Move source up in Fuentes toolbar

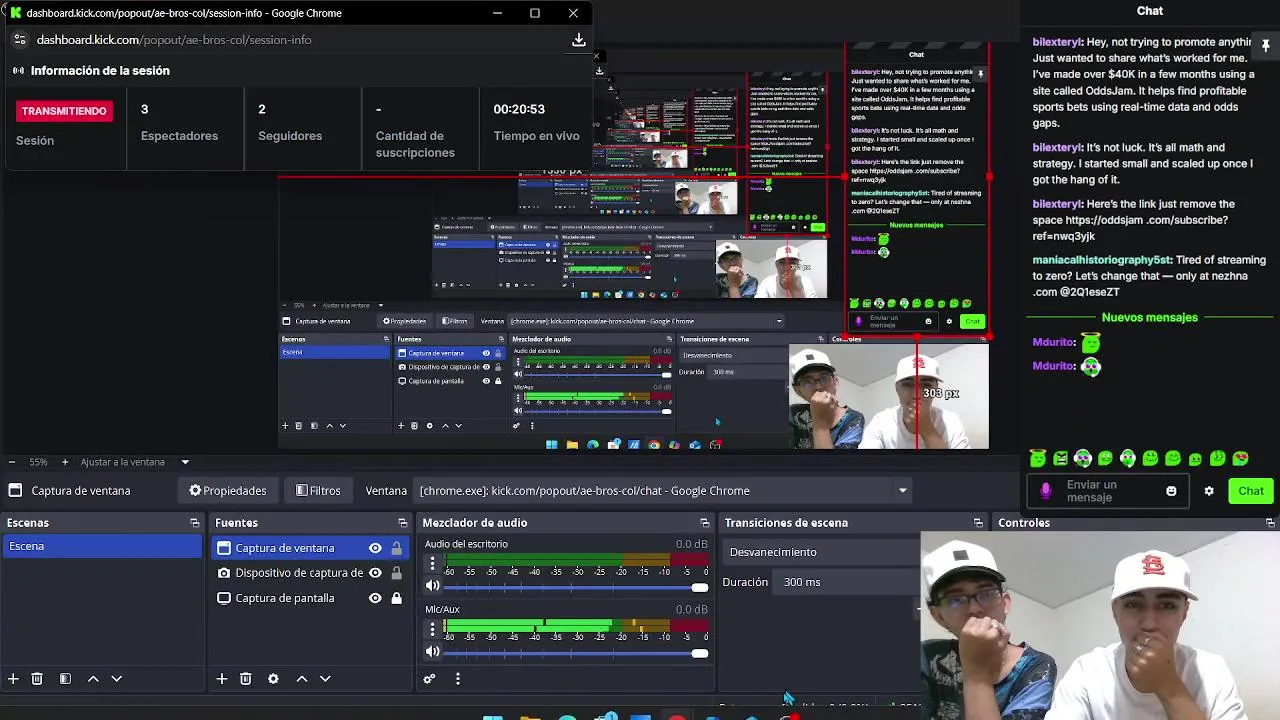tap(302, 679)
